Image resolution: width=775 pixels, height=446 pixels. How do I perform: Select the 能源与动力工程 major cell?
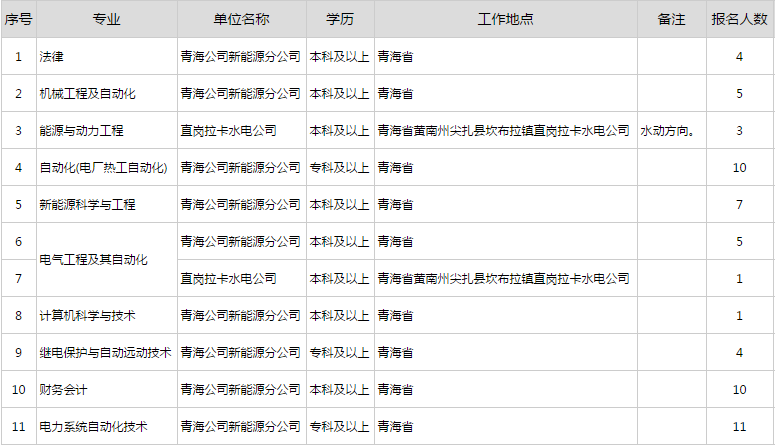pyautogui.click(x=81, y=131)
